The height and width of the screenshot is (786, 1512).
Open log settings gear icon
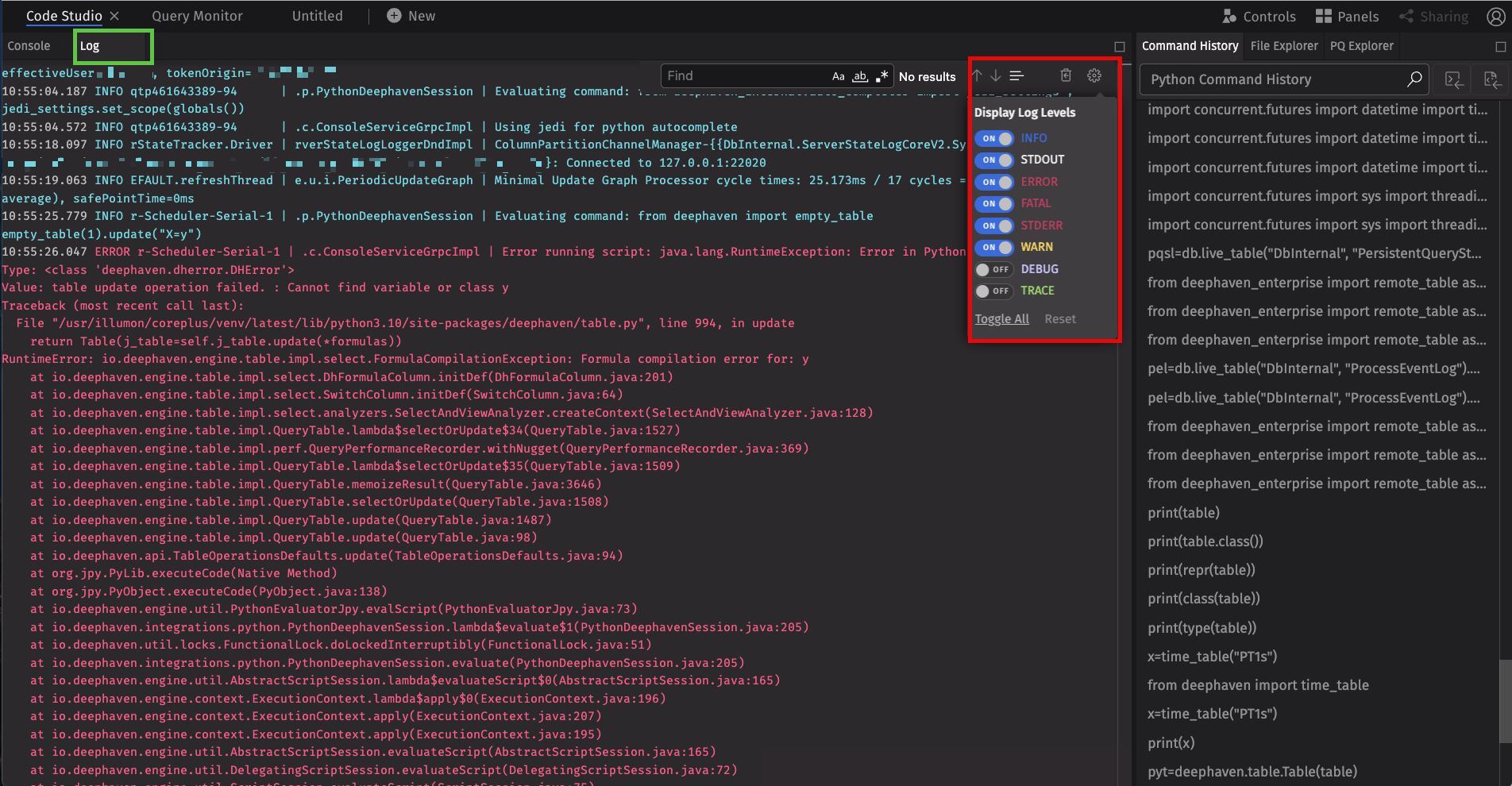pos(1093,75)
